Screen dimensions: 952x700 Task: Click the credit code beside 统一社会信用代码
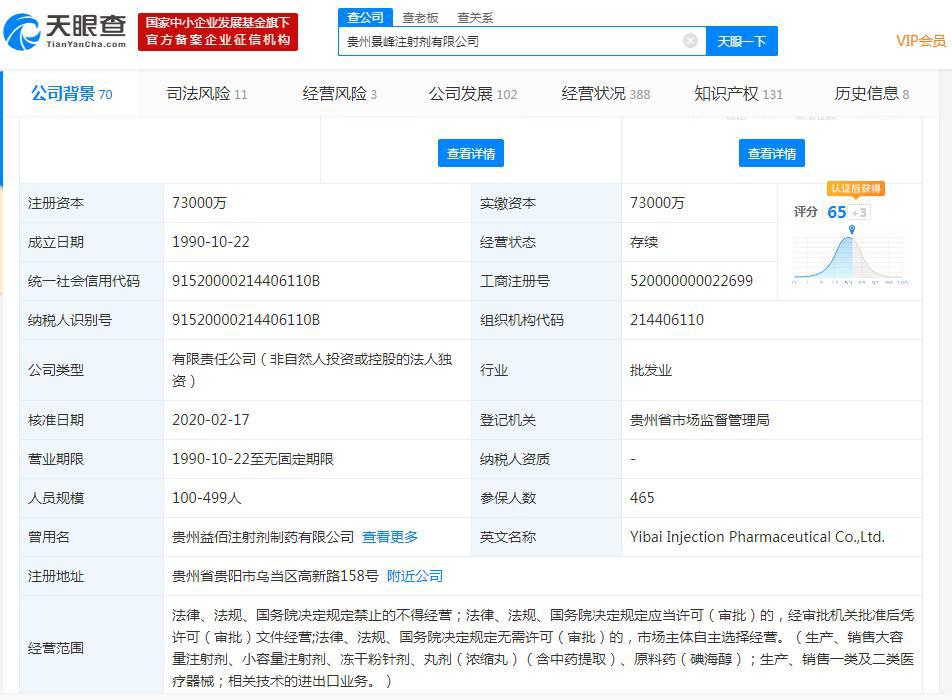pyautogui.click(x=246, y=281)
